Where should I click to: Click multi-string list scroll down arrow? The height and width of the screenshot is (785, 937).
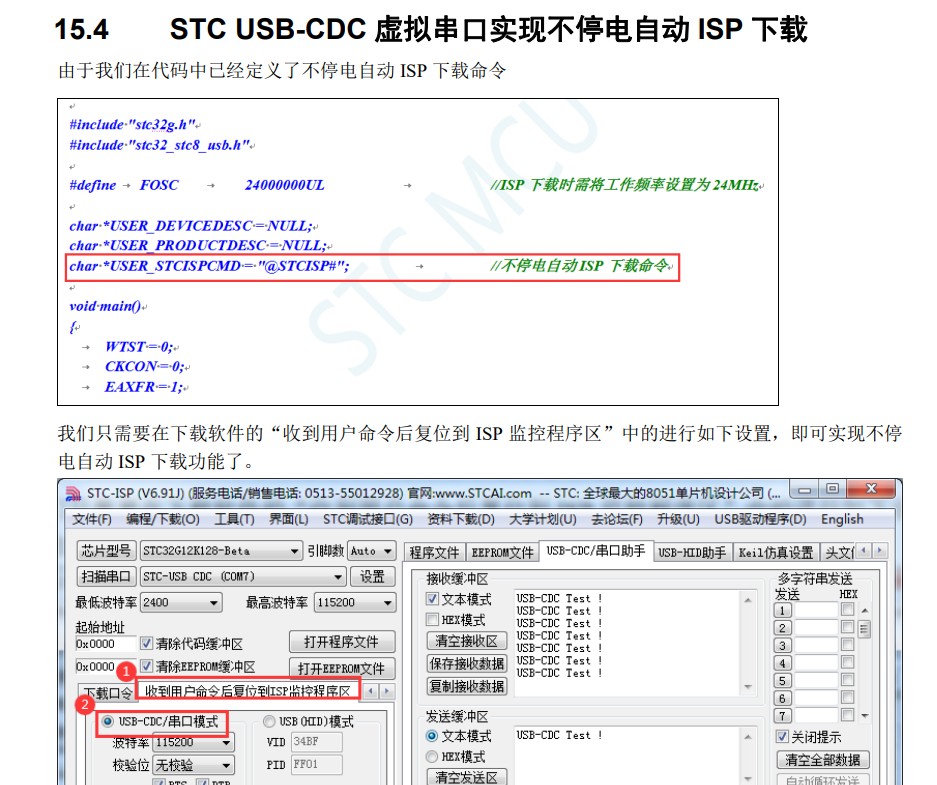coord(864,715)
